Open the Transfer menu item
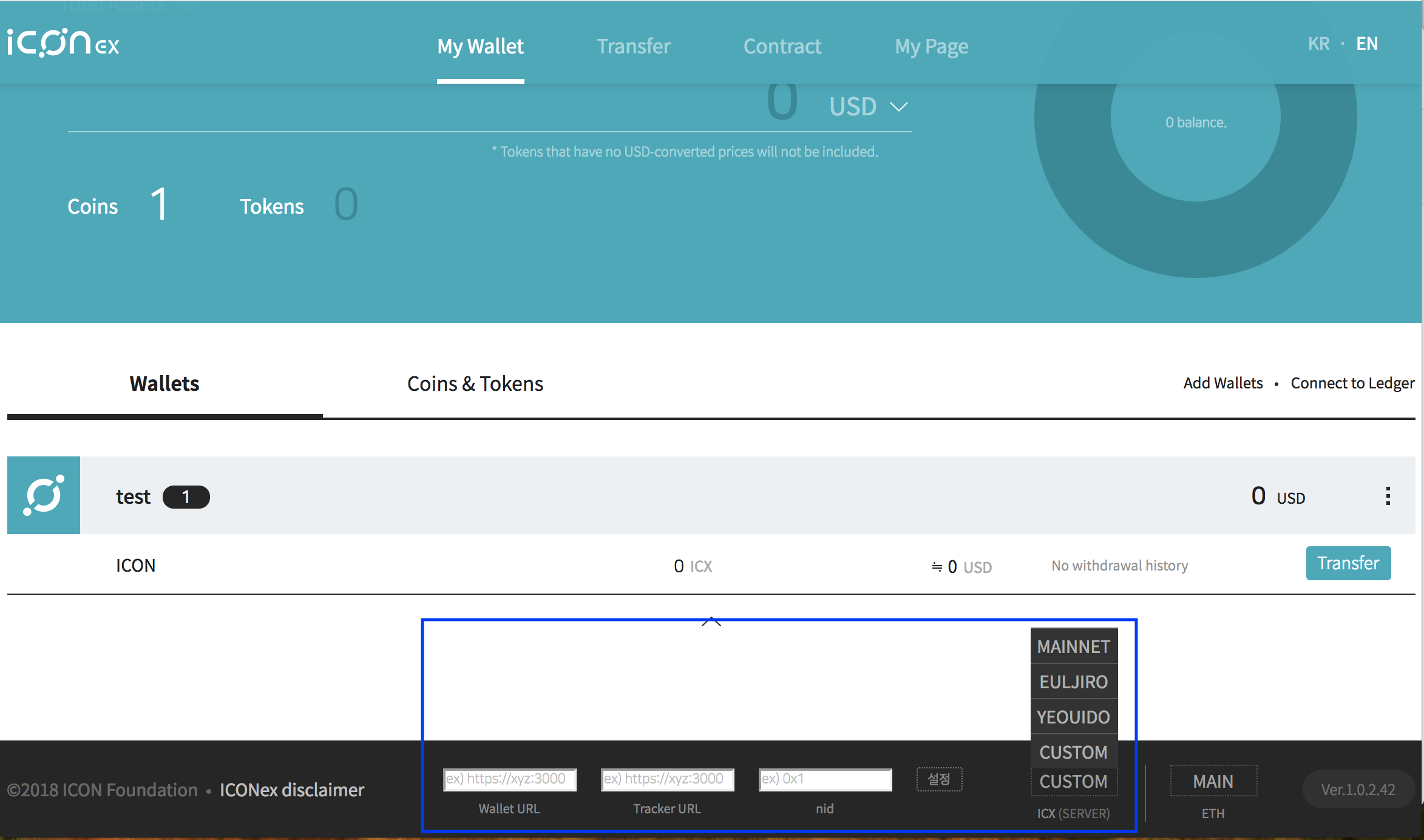1424x840 pixels. (633, 46)
